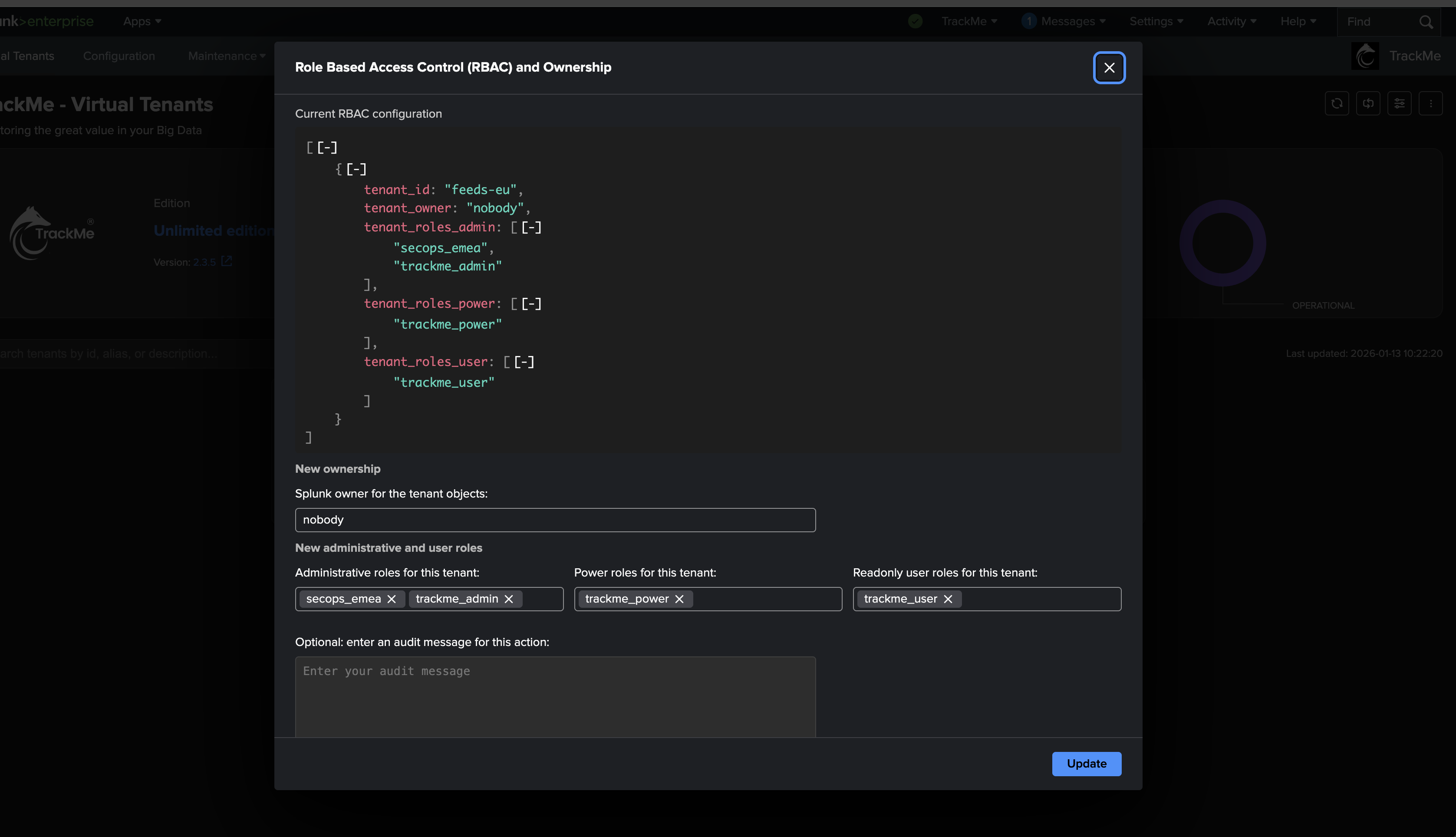Screen dimensions: 1456x837
Task: Open the Activity menu
Action: 1231,22
